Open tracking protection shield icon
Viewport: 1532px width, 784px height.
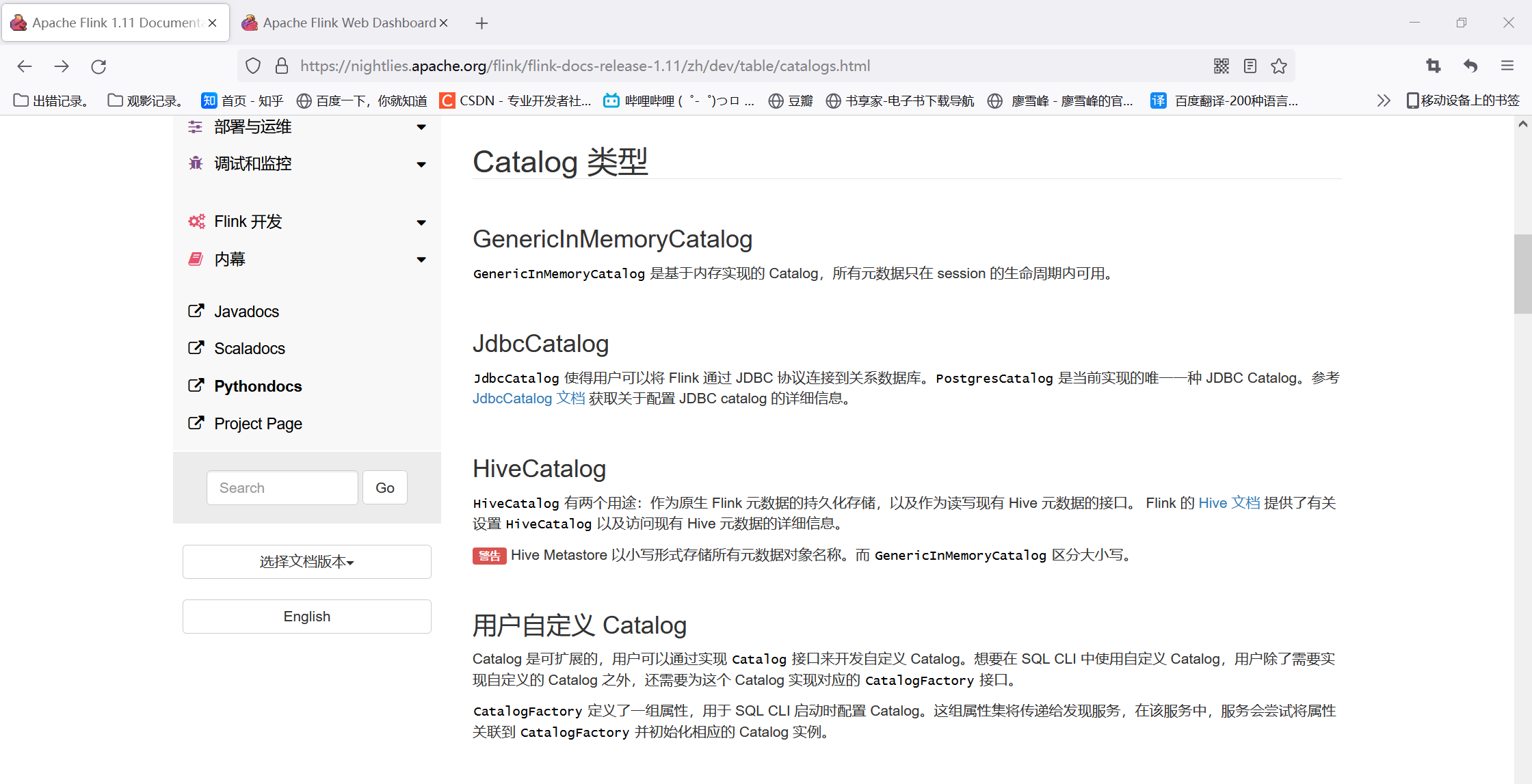[253, 66]
